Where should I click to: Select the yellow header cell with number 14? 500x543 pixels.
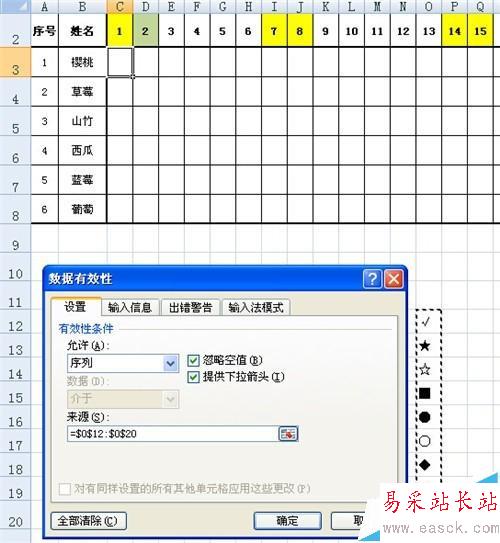(x=455, y=31)
